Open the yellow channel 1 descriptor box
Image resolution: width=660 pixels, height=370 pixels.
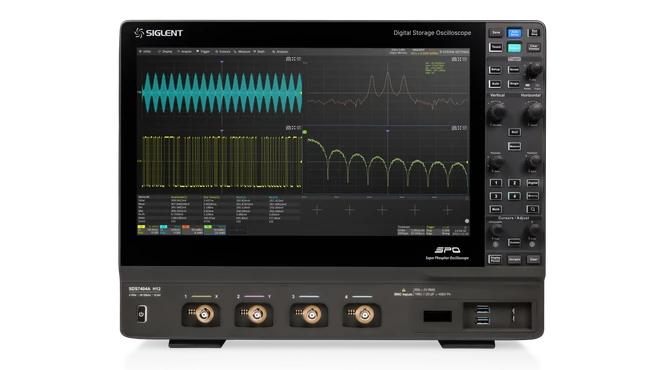point(148,229)
